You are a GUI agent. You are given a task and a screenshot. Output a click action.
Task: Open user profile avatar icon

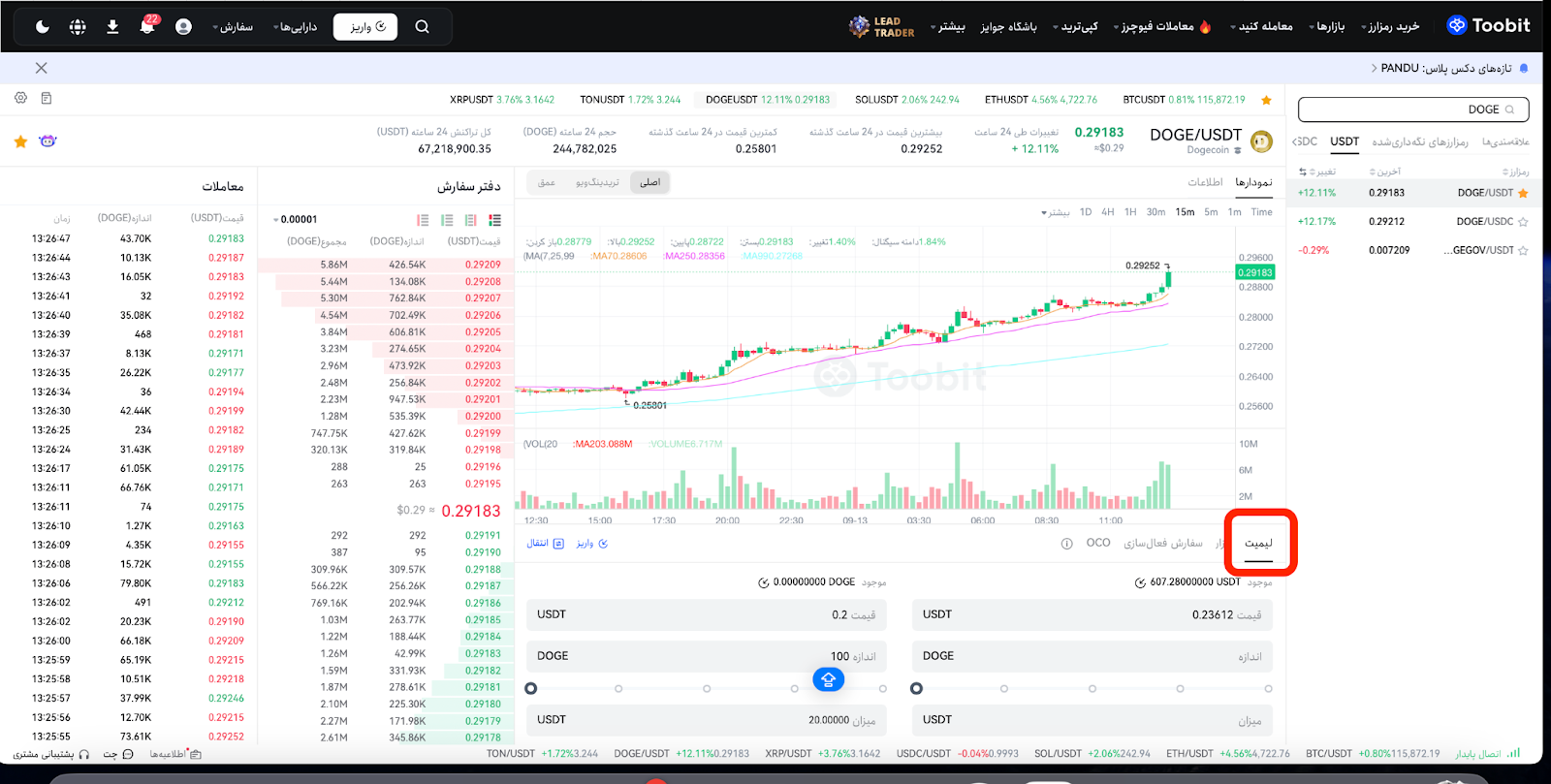183,27
